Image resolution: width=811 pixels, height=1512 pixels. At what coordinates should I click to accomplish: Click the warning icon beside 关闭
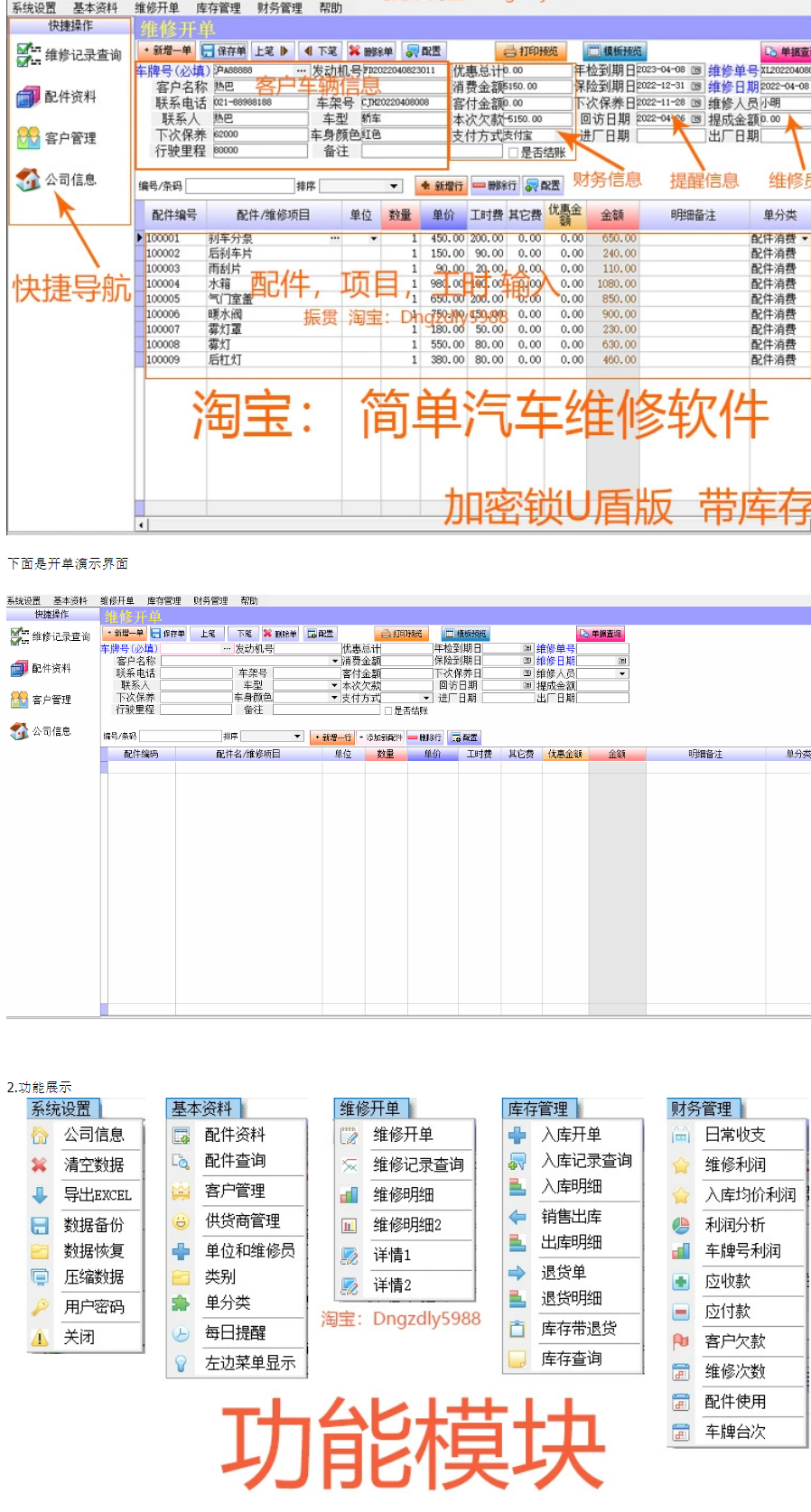pyautogui.click(x=40, y=1338)
